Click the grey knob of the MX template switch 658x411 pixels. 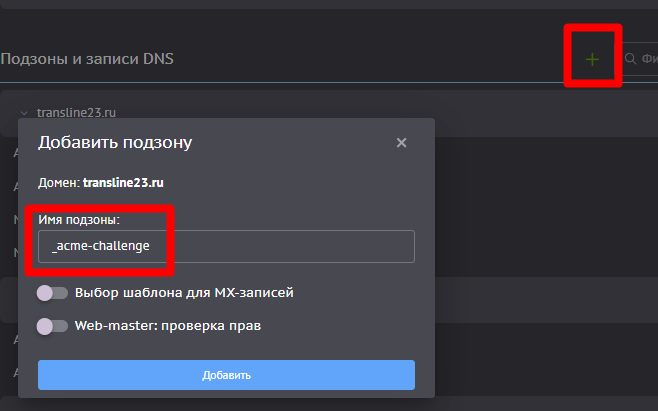[44, 293]
